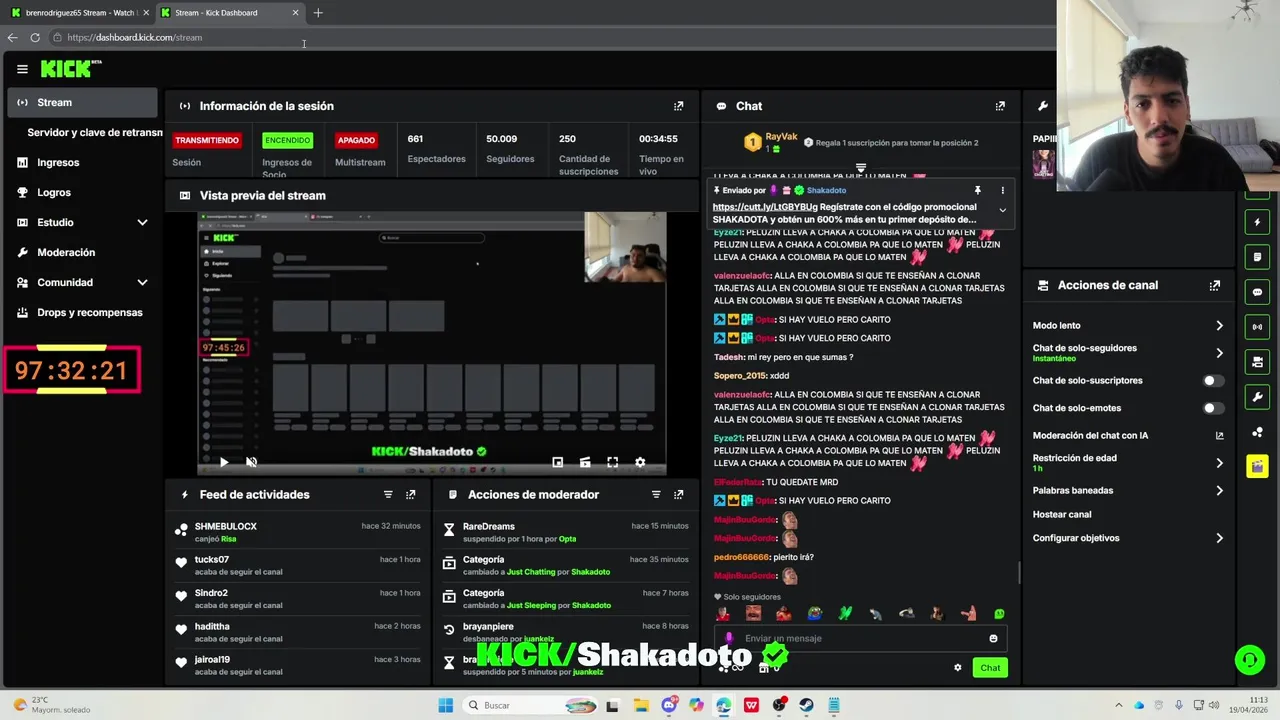Toggle Chat de solo-suscriptores
The height and width of the screenshot is (720, 1280).
tap(1212, 381)
